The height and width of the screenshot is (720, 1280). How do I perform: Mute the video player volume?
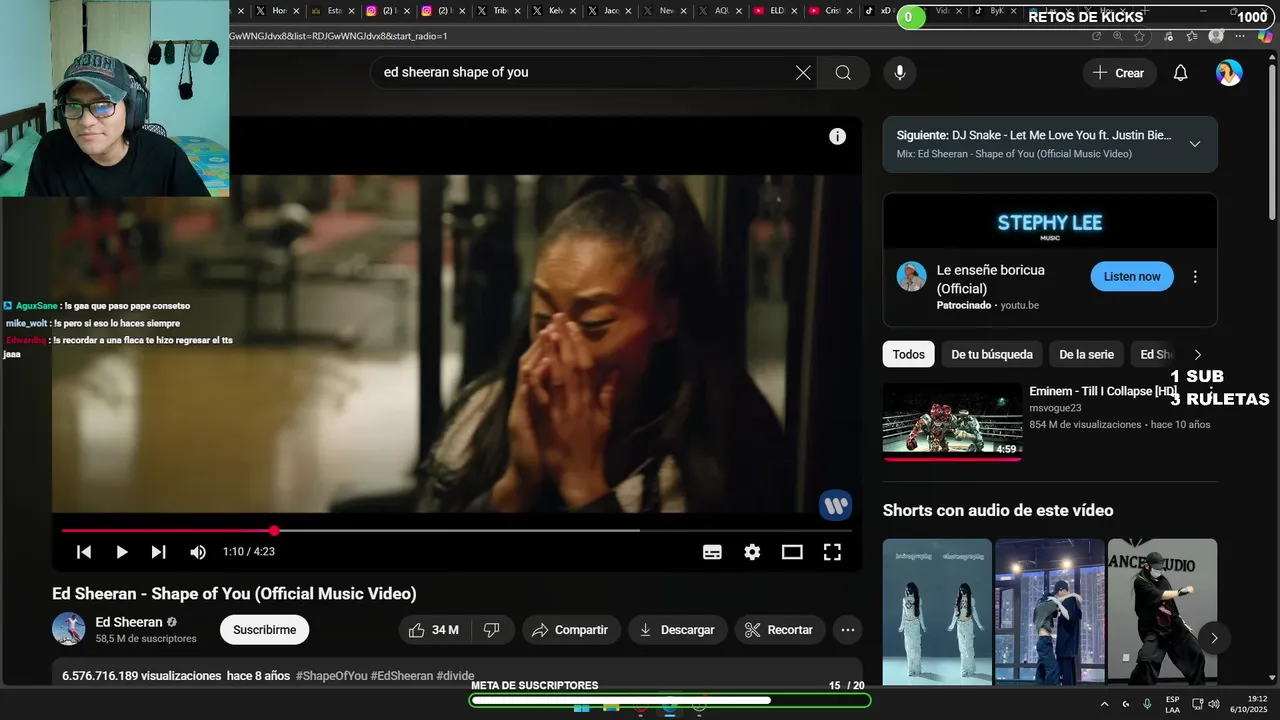coord(198,552)
